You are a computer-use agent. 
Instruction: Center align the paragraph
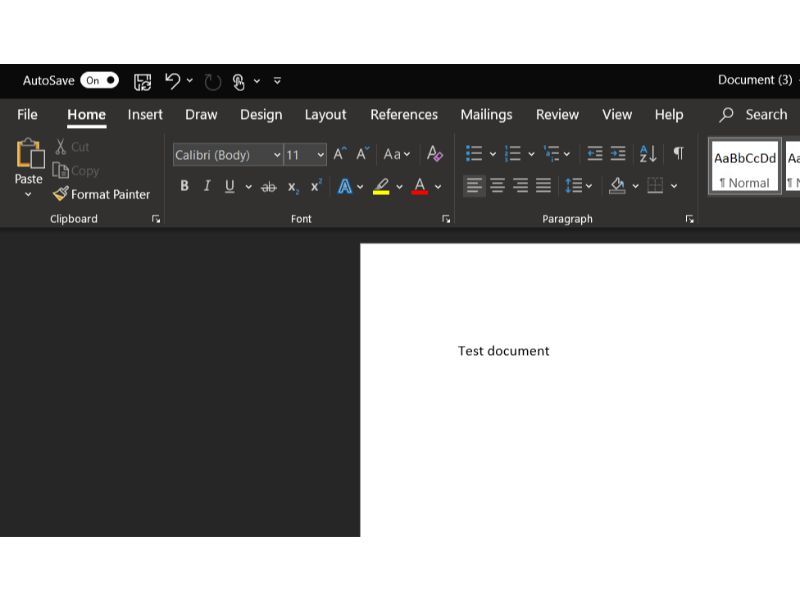(497, 185)
